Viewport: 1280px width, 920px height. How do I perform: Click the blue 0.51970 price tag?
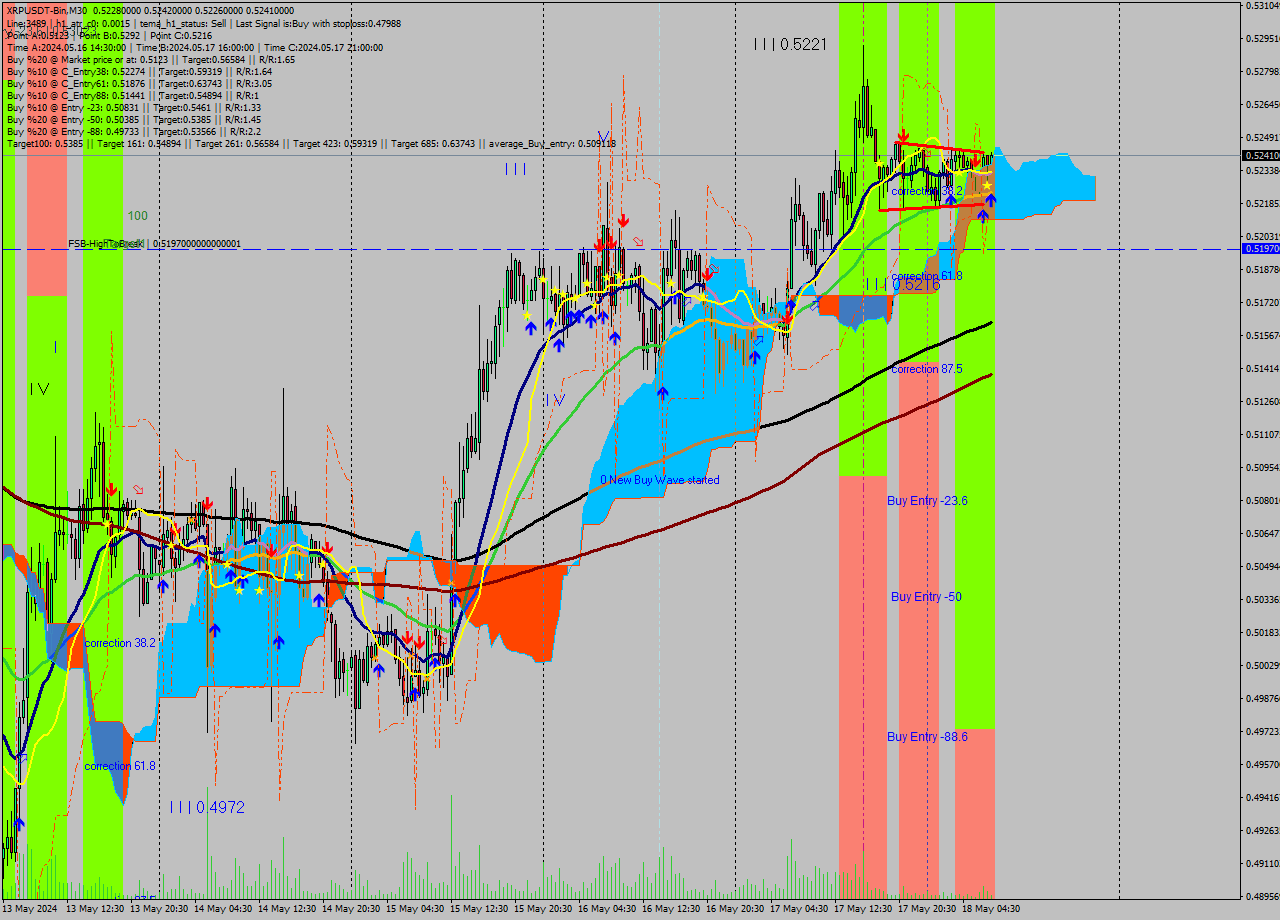coord(1260,248)
